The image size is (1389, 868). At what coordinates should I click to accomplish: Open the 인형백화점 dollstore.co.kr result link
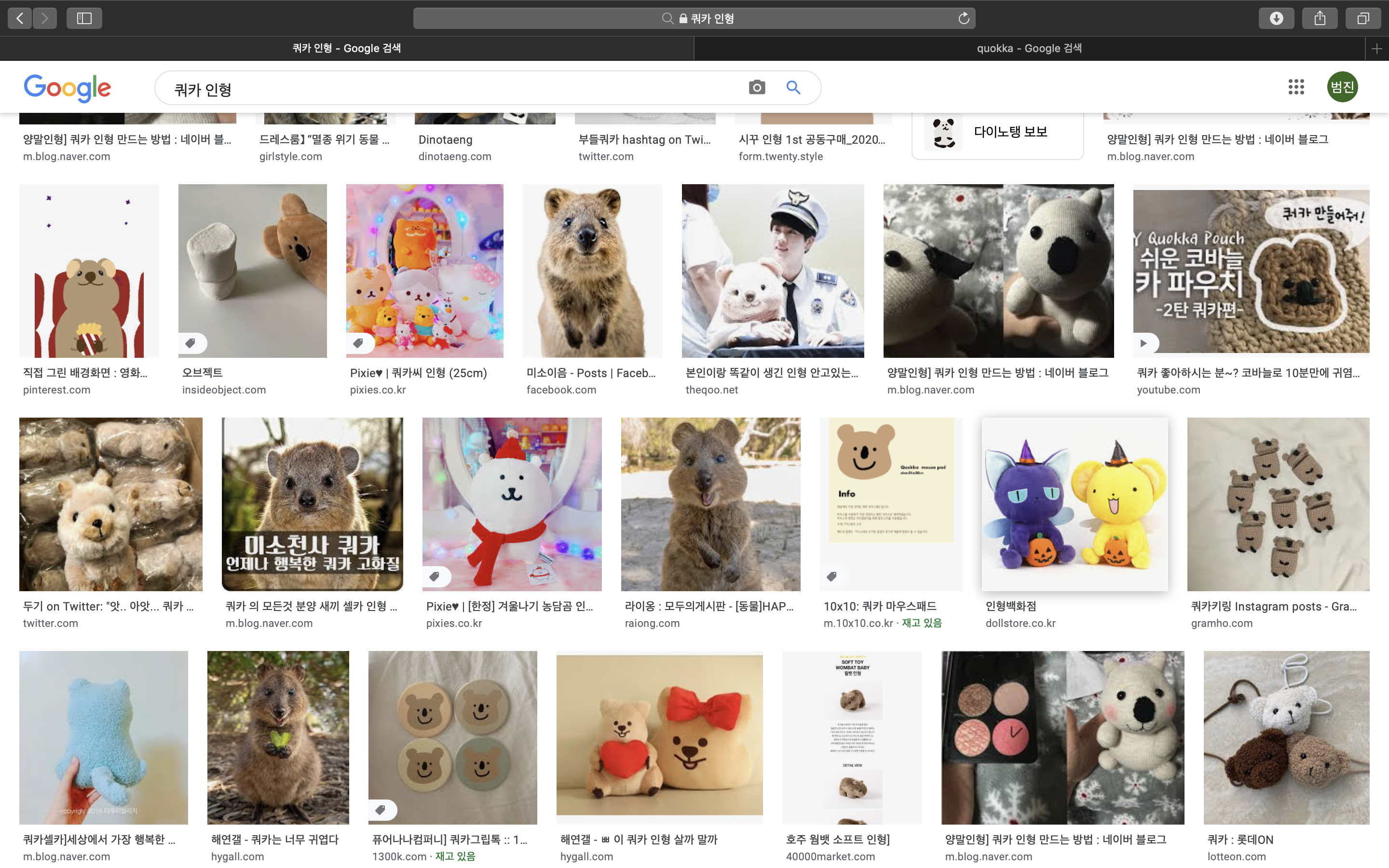1010,606
